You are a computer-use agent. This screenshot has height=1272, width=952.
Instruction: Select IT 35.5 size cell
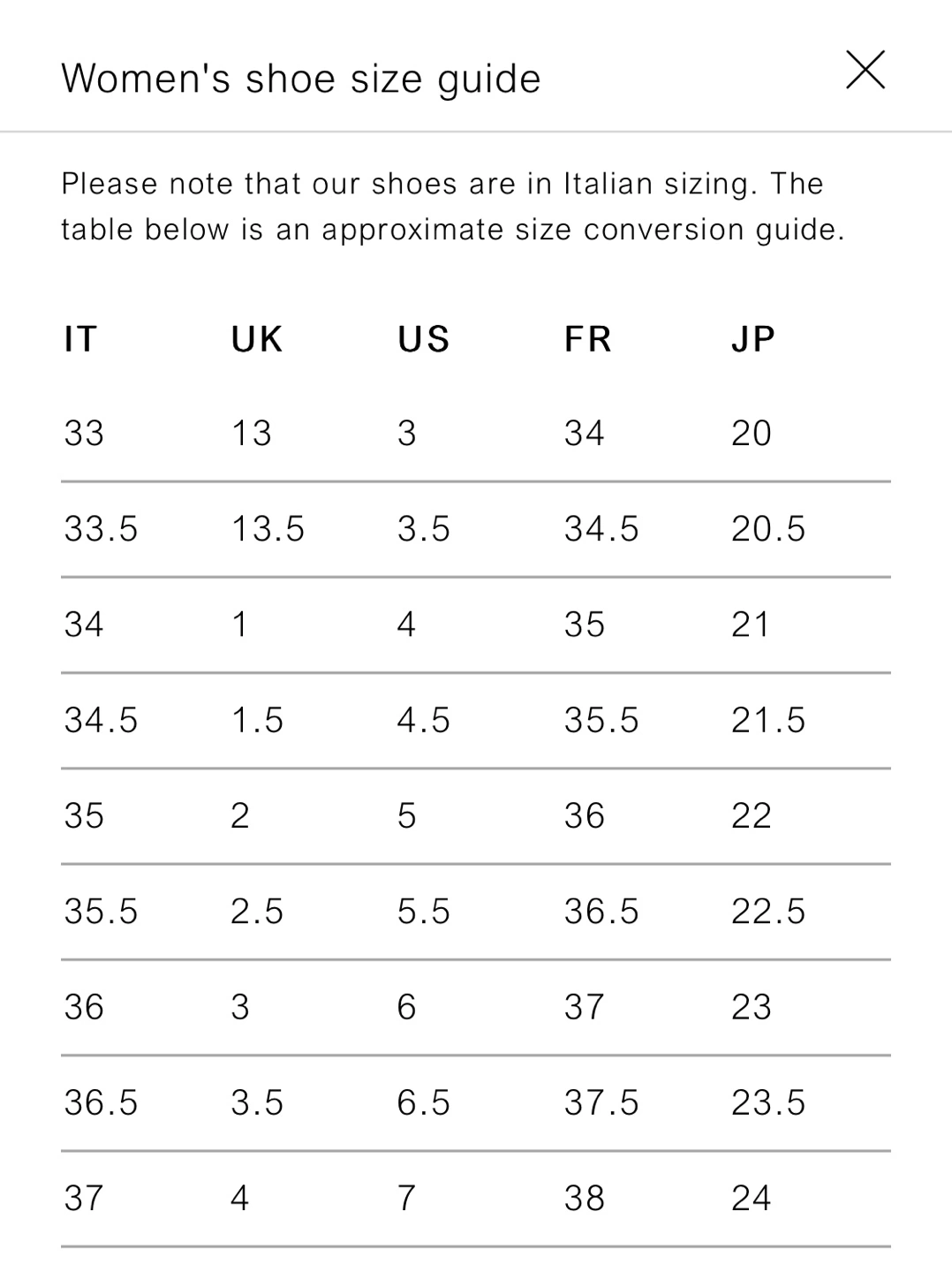[101, 912]
